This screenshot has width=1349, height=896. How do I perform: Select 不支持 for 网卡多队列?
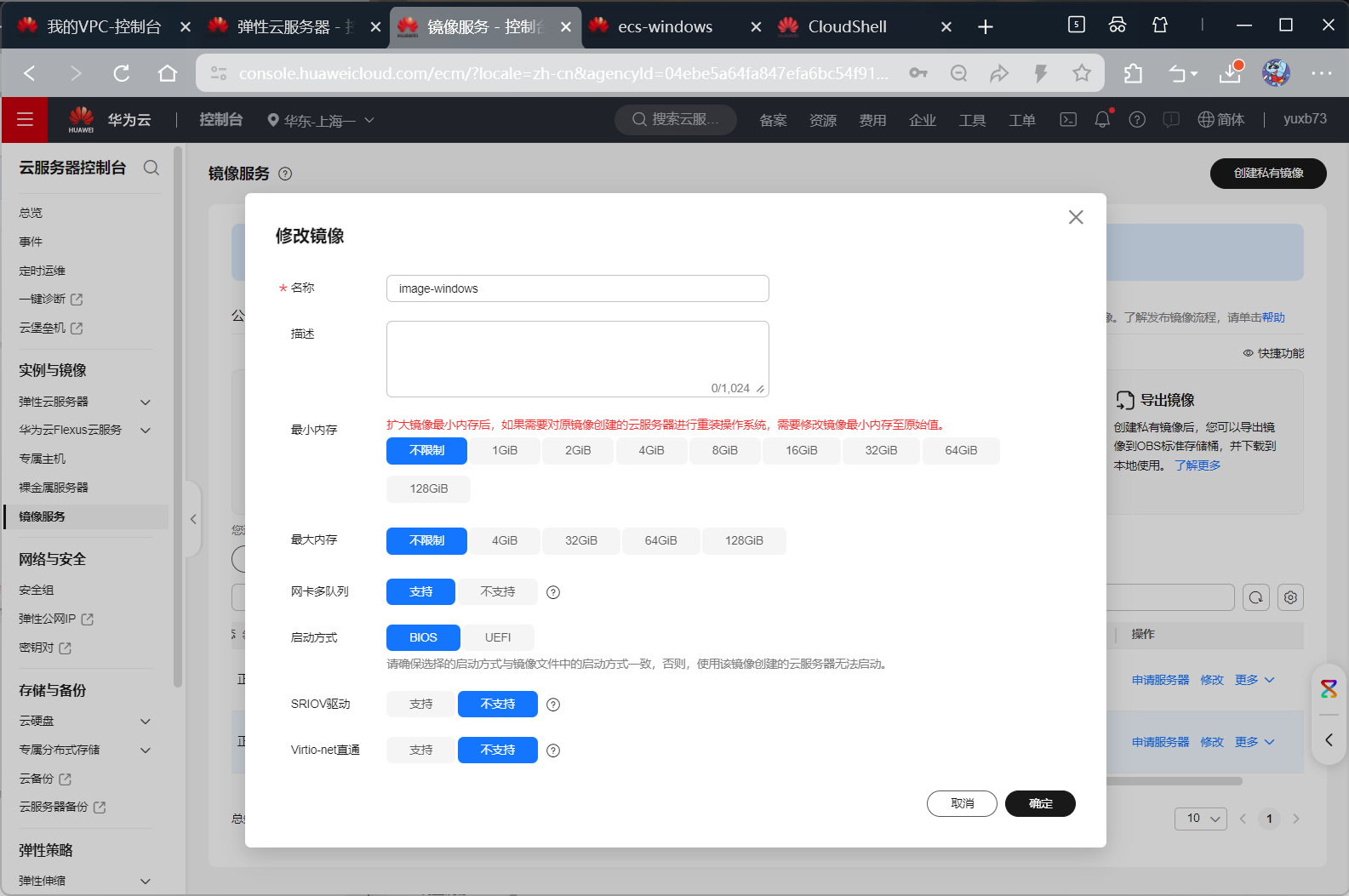tap(498, 591)
